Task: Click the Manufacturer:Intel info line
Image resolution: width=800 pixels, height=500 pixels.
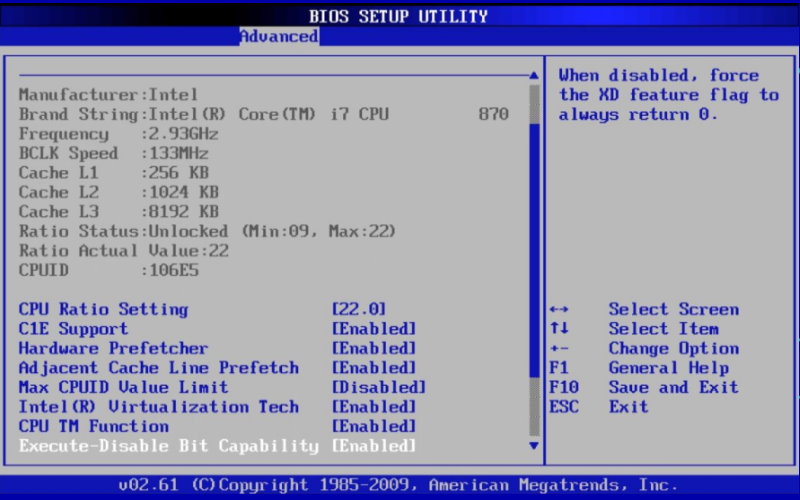Action: click(108, 94)
